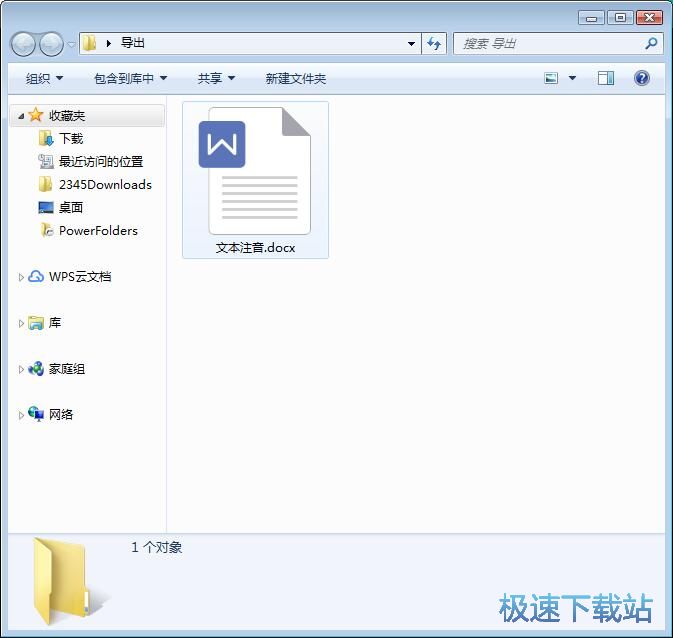Close the explorer window
The width and height of the screenshot is (673, 638).
[x=649, y=18]
